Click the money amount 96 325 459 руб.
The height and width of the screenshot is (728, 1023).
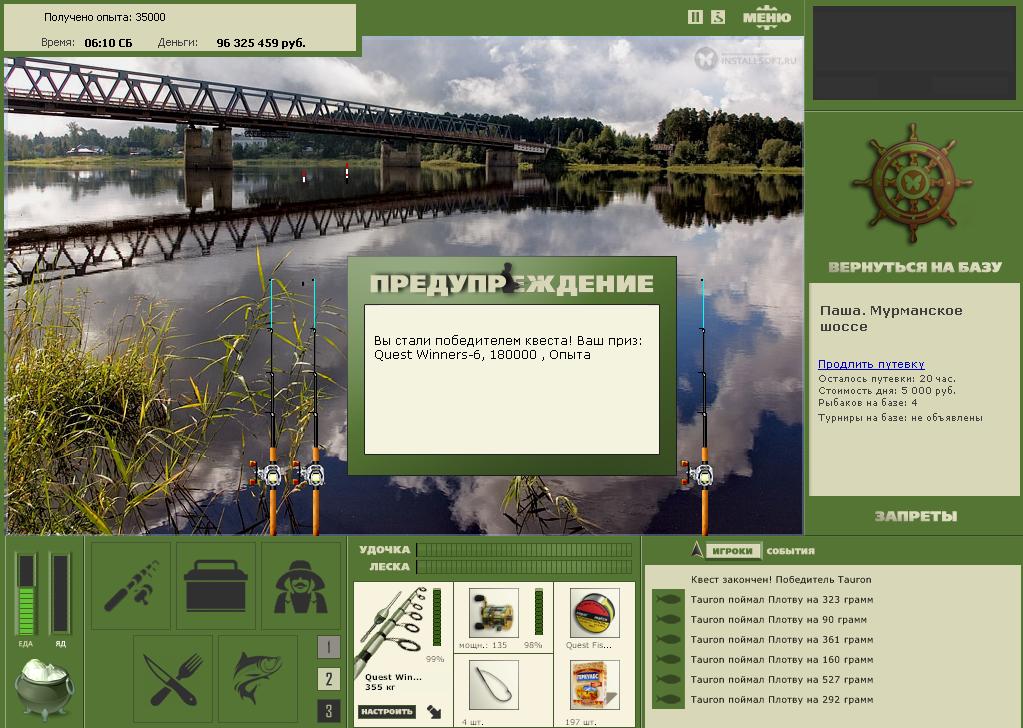pyautogui.click(x=261, y=43)
